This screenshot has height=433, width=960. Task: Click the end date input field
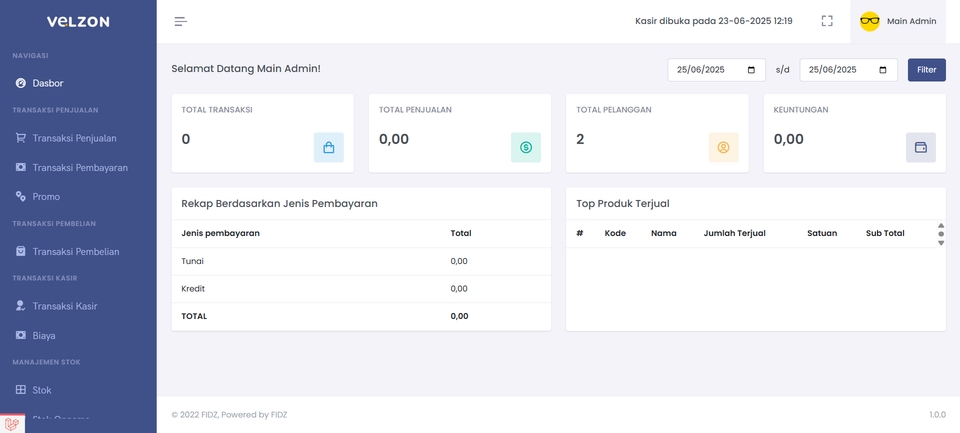(849, 70)
